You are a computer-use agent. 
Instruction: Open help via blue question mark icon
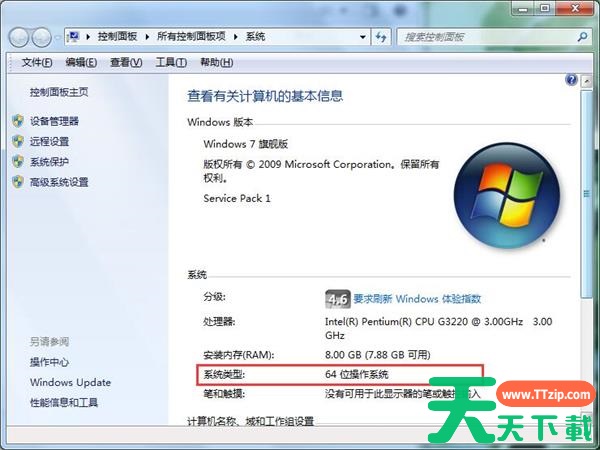[571, 80]
